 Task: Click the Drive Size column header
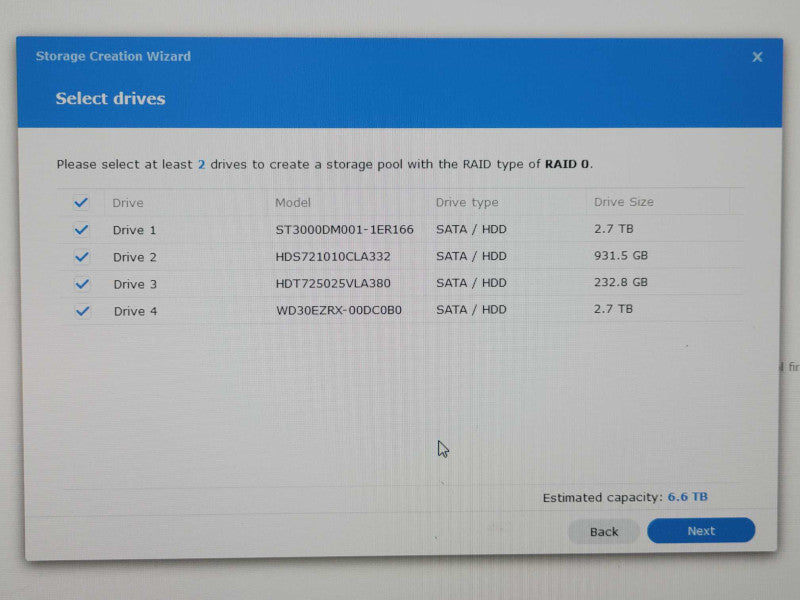[623, 202]
